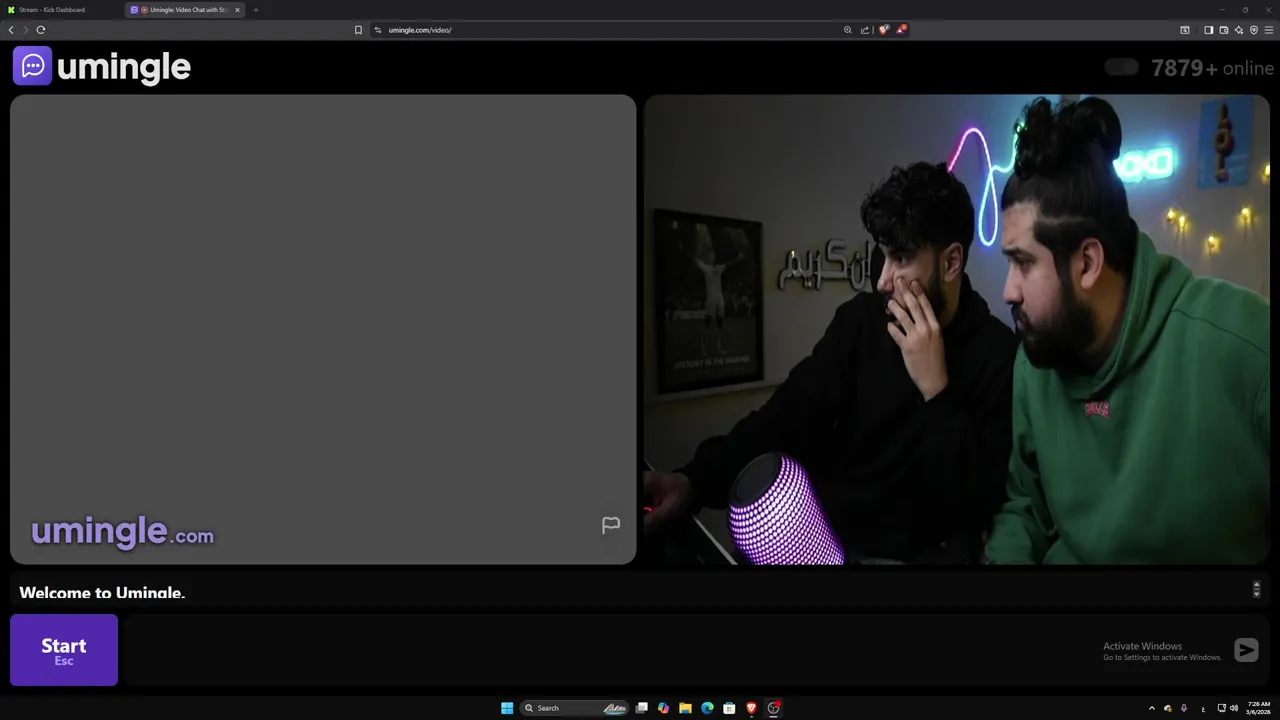Click the share page icon in address bar
The height and width of the screenshot is (720, 1280).
click(x=865, y=30)
